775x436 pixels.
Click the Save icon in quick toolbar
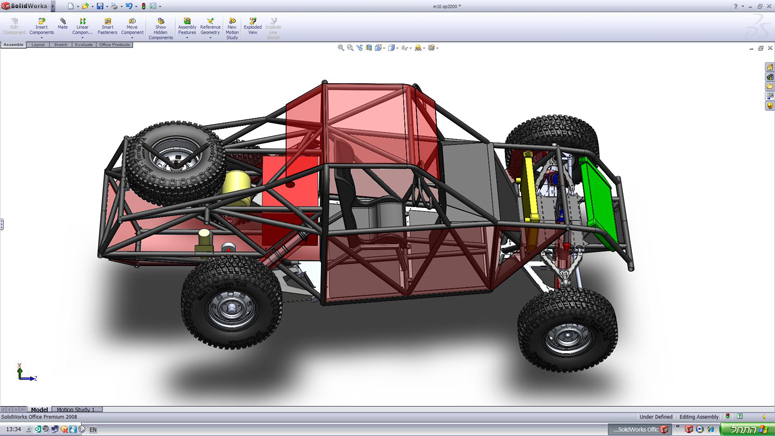tap(100, 6)
